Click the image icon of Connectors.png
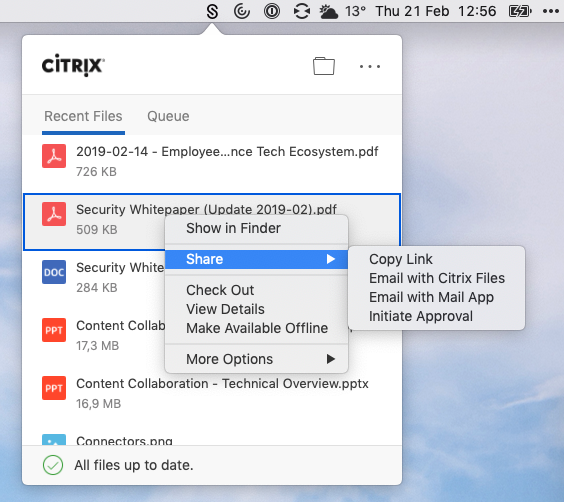This screenshot has height=502, width=564. (x=54, y=440)
